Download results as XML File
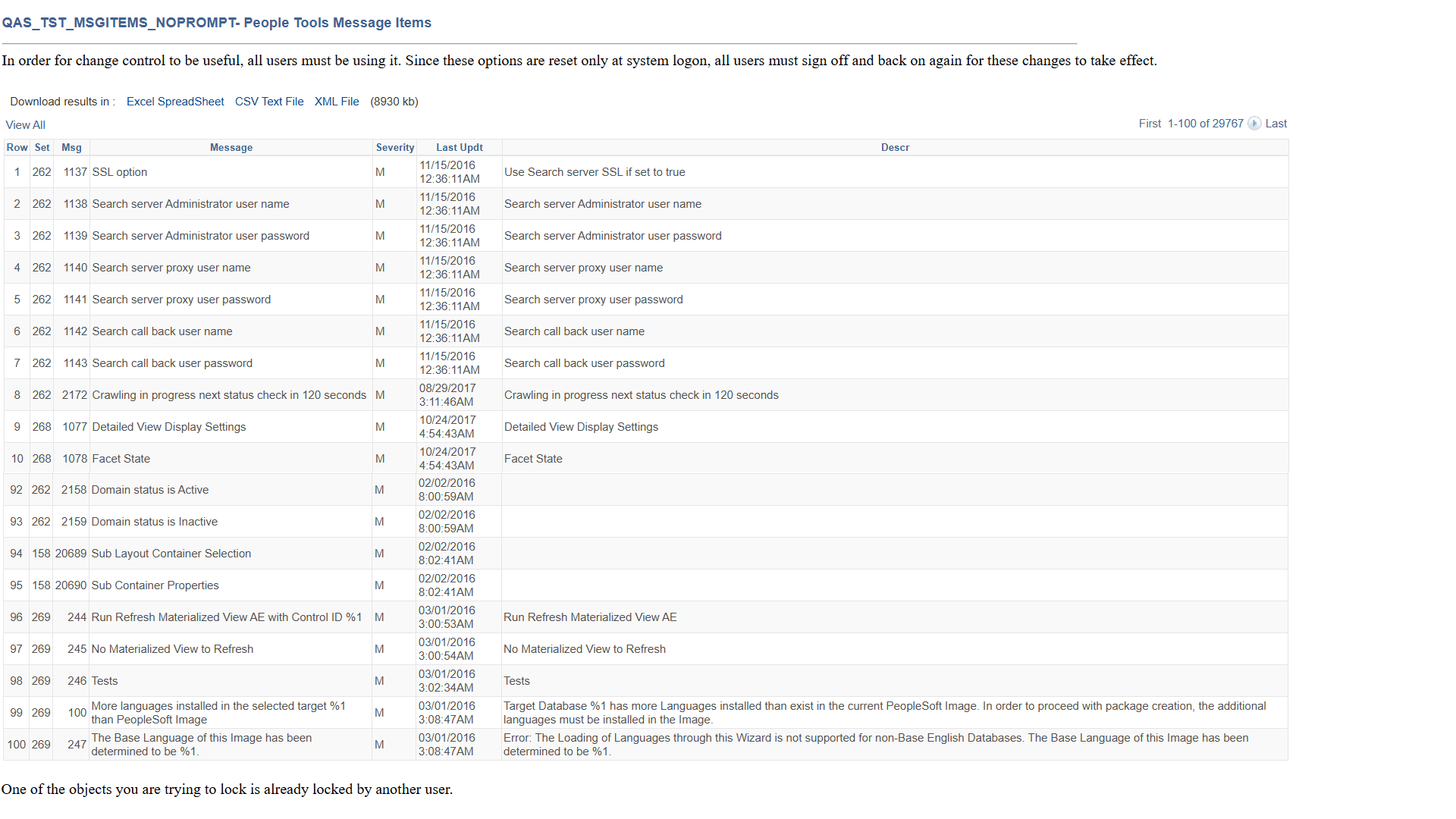The width and height of the screenshot is (1456, 819). pyautogui.click(x=336, y=101)
